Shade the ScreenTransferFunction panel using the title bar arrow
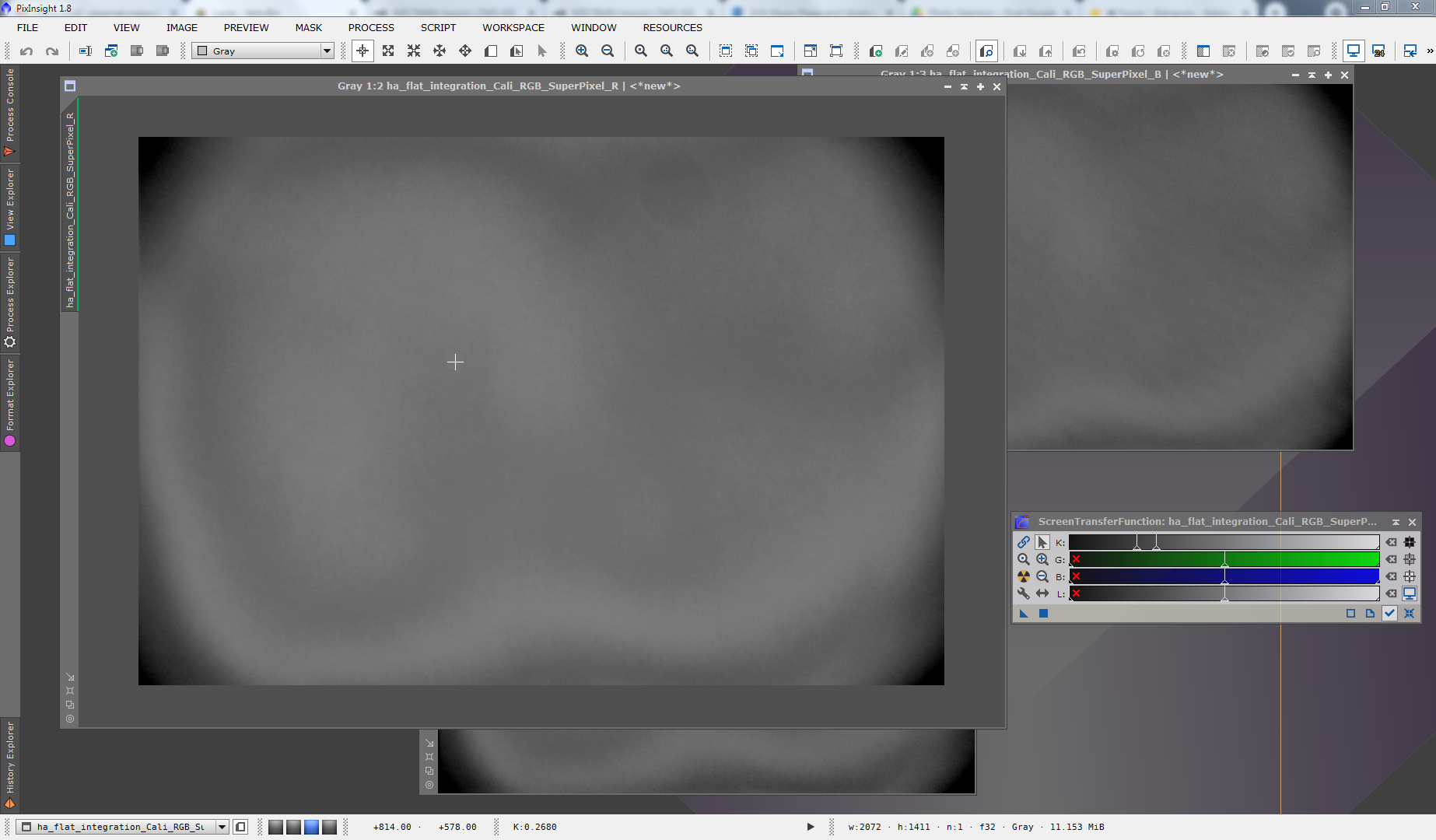1436x840 pixels. [x=1396, y=522]
